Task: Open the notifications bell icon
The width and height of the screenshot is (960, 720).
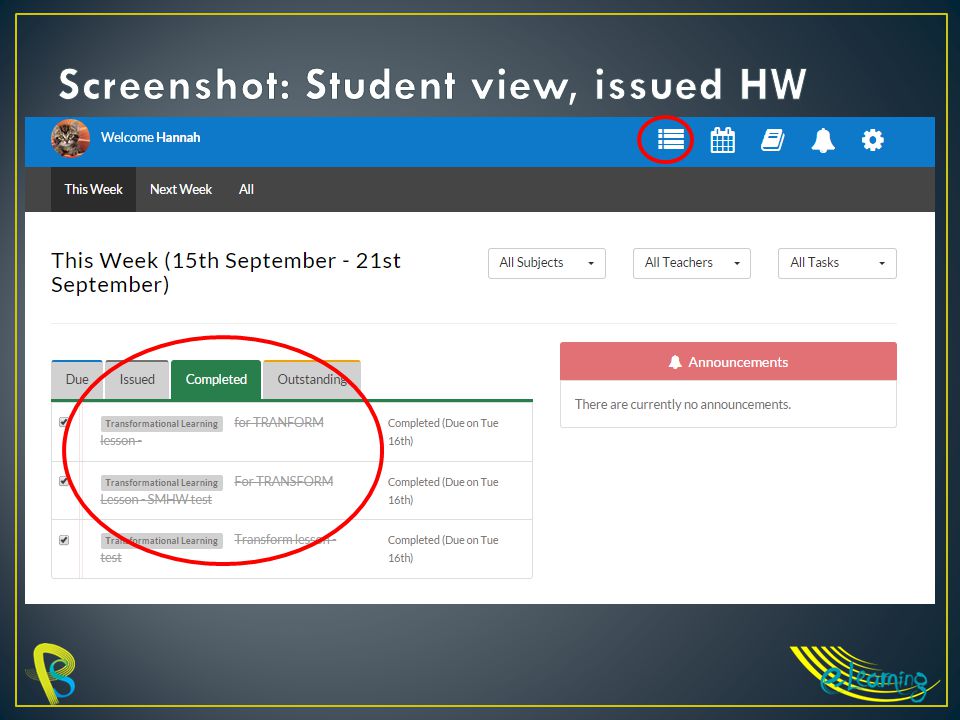Action: (x=823, y=140)
